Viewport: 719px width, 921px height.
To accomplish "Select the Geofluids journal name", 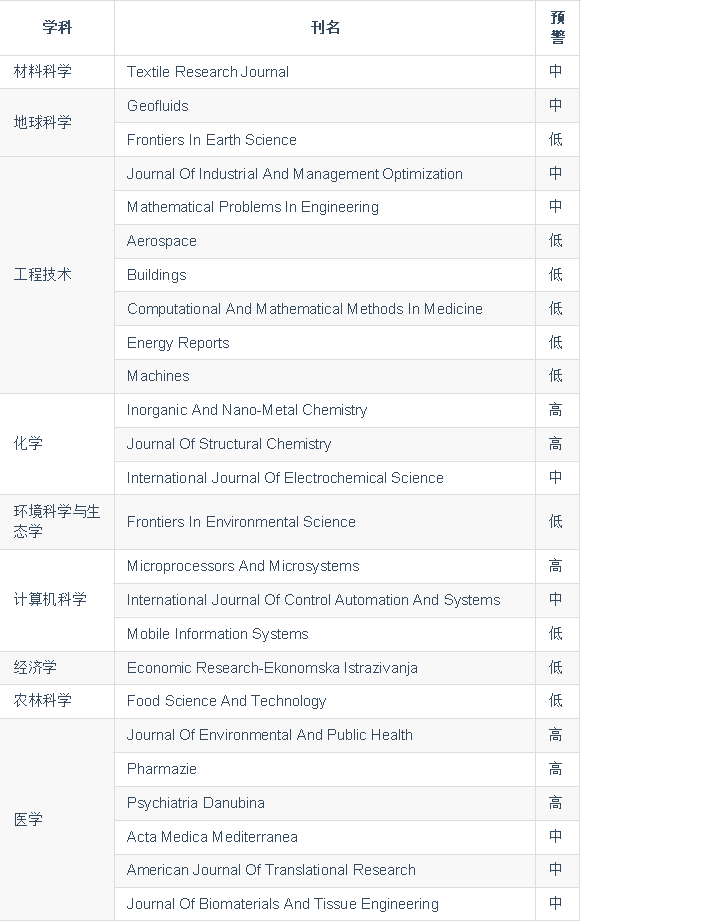I will (x=157, y=106).
